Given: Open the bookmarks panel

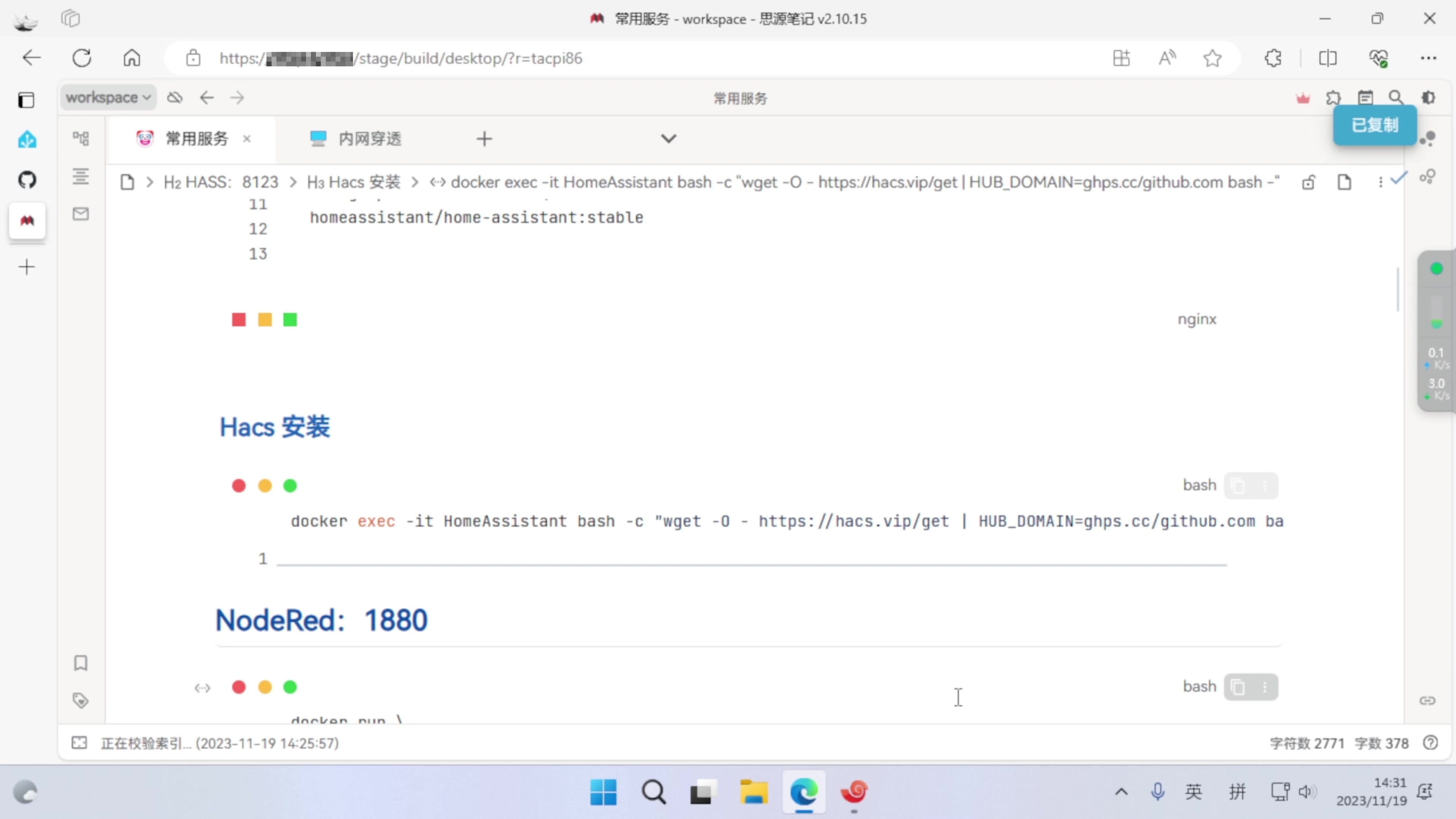Looking at the screenshot, I should tap(81, 663).
